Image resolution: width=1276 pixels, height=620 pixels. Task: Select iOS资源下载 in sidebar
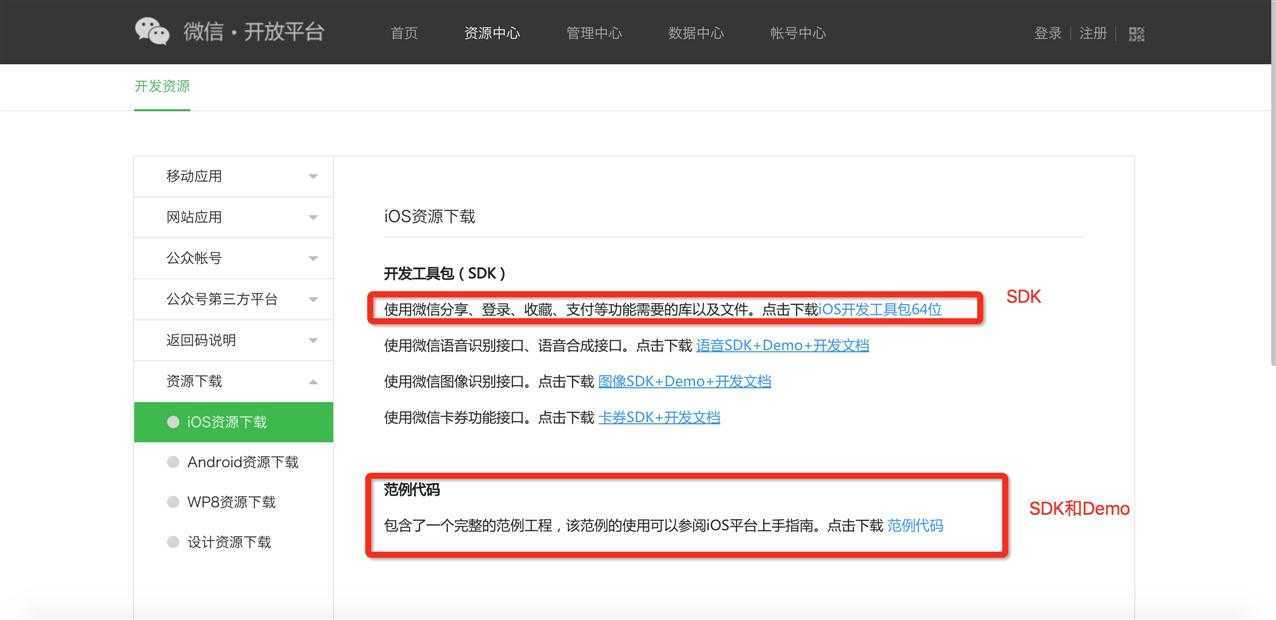234,422
